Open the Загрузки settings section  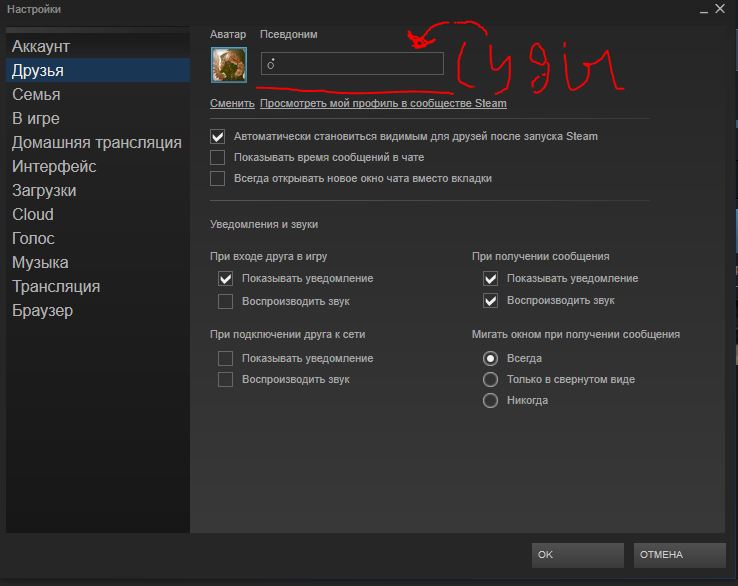tap(44, 191)
